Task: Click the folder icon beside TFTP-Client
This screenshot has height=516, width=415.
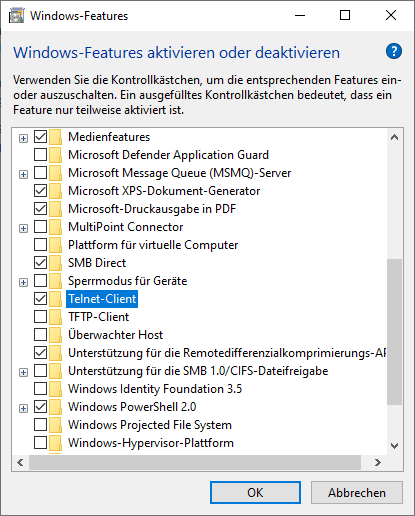Action: [x=56, y=317]
